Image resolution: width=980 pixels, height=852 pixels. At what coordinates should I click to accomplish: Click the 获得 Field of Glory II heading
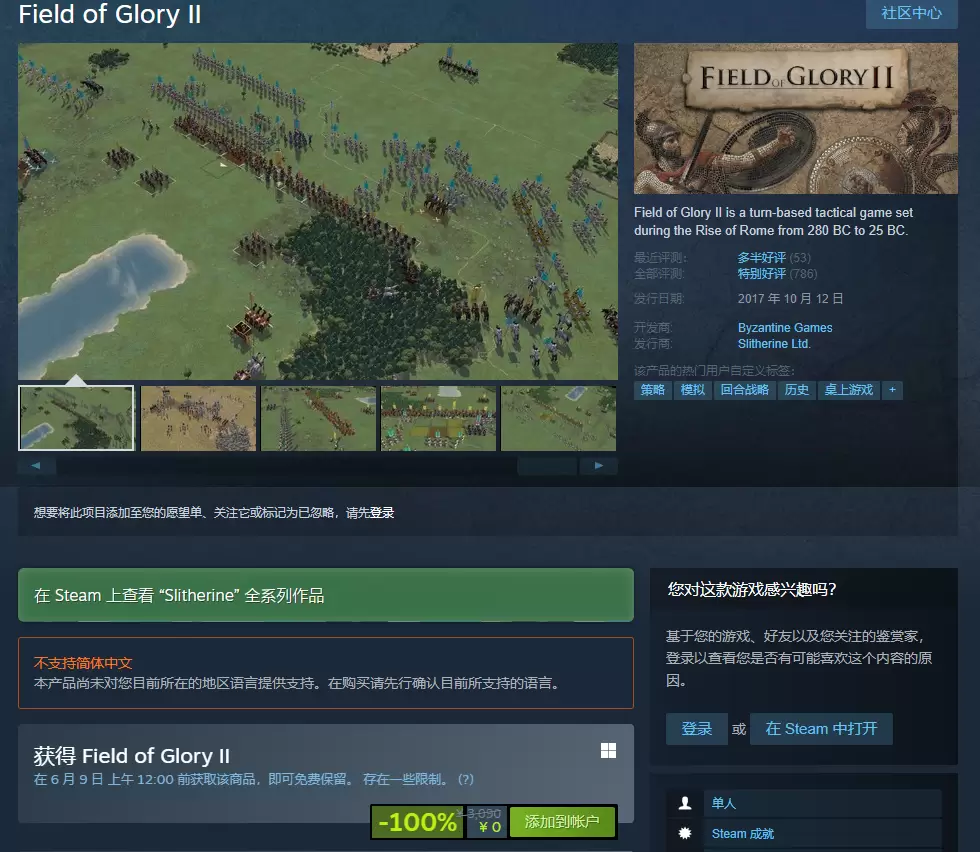coord(132,756)
